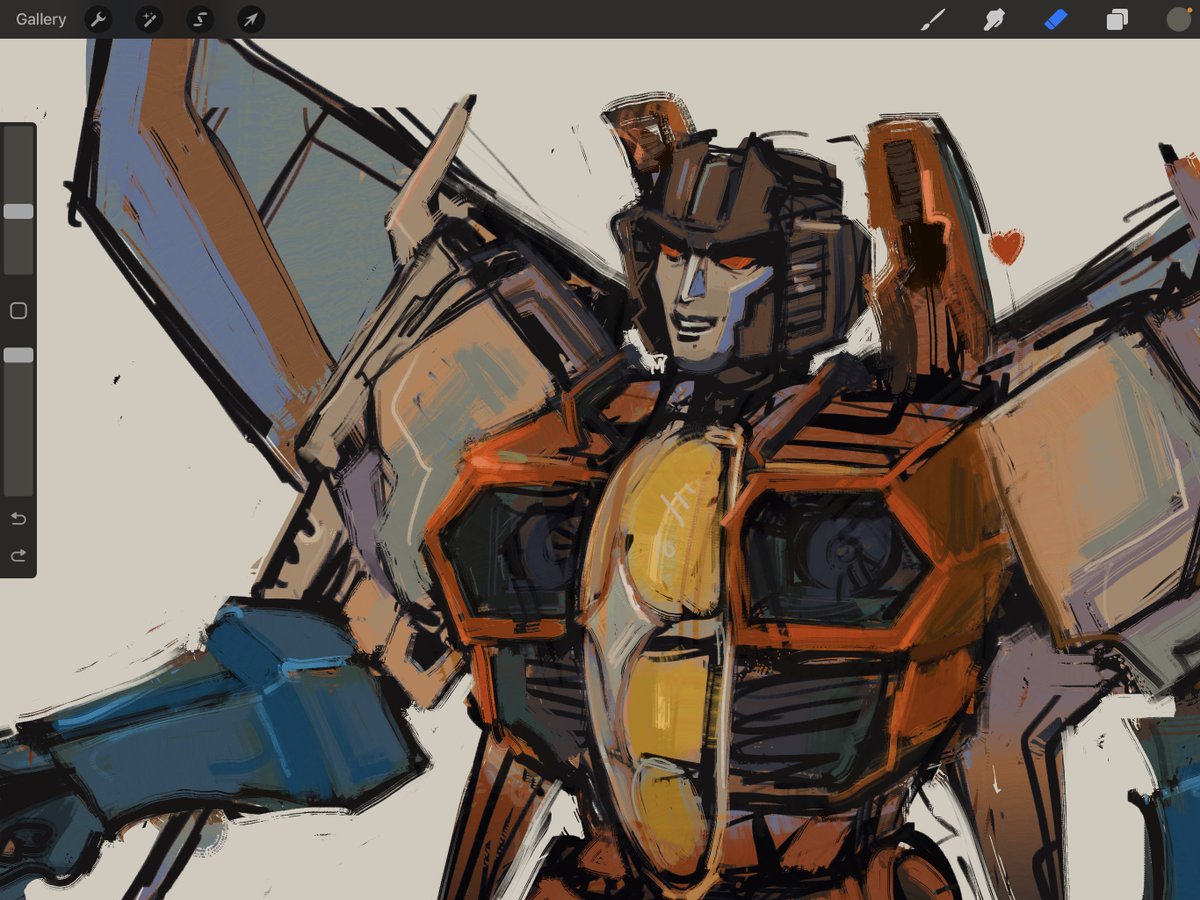Open the Adjustments magic wand menu
Viewport: 1200px width, 900px height.
149,19
